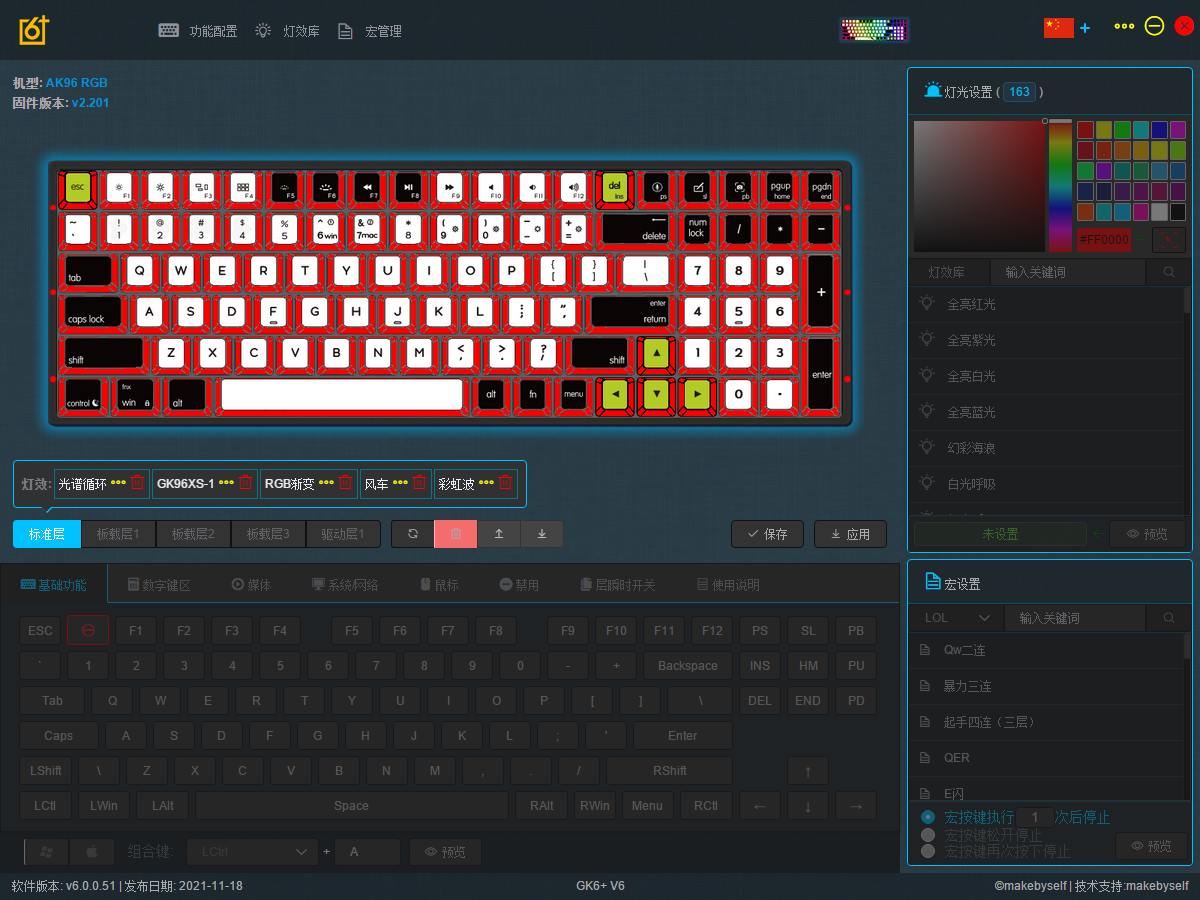Select the 全亮红光 light effect

[1048, 304]
